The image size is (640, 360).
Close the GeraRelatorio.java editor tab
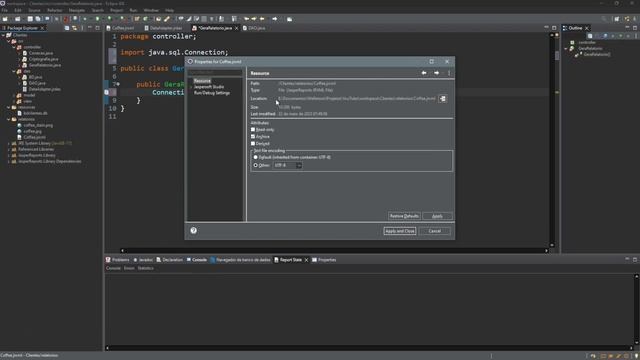[236, 28]
